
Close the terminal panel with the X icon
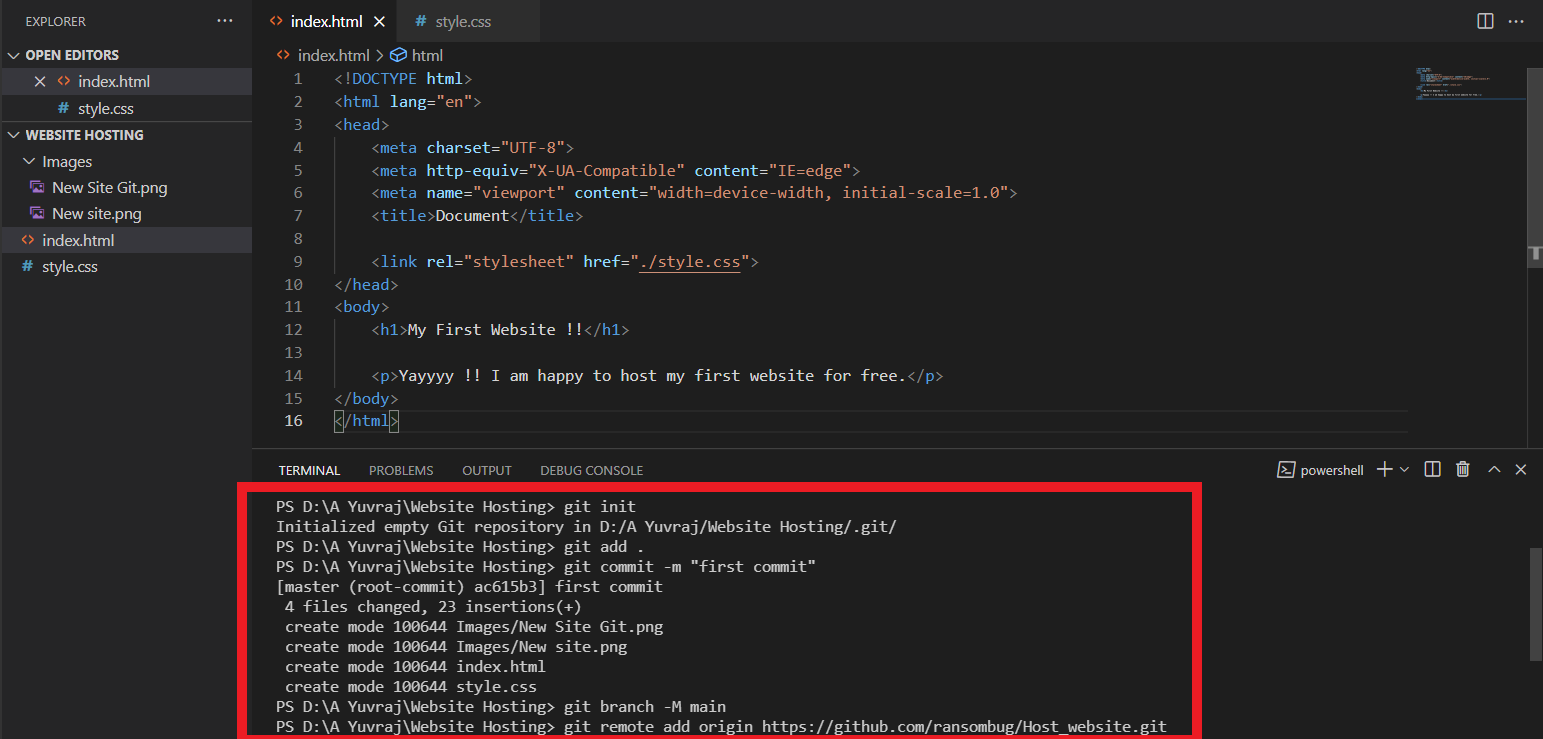pyautogui.click(x=1521, y=469)
